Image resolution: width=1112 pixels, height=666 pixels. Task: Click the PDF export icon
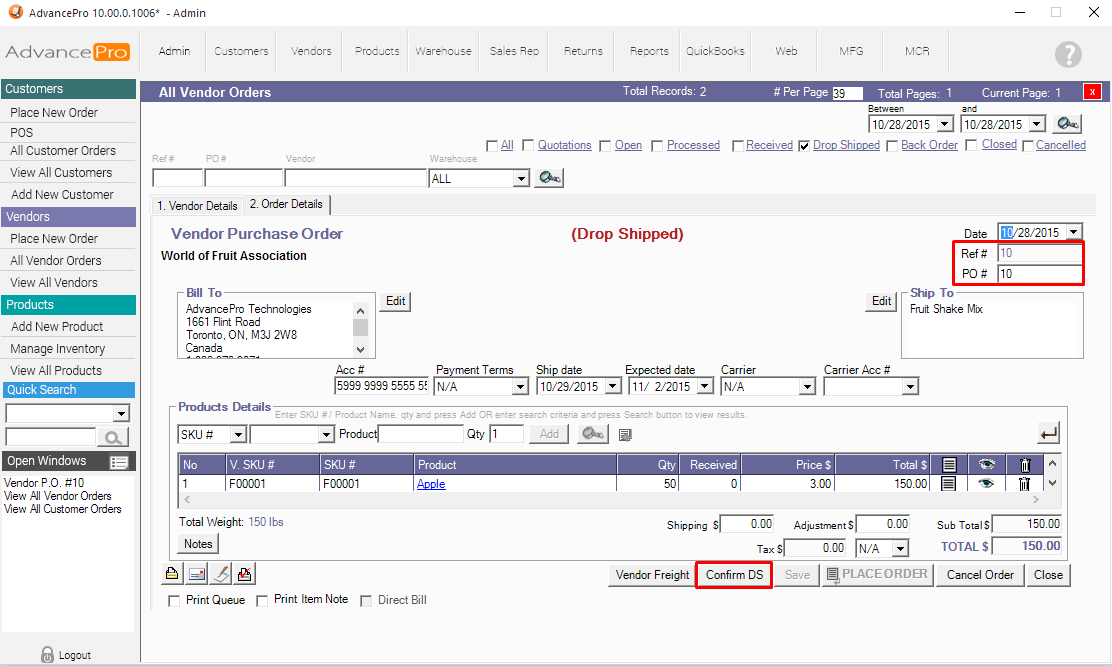point(245,574)
